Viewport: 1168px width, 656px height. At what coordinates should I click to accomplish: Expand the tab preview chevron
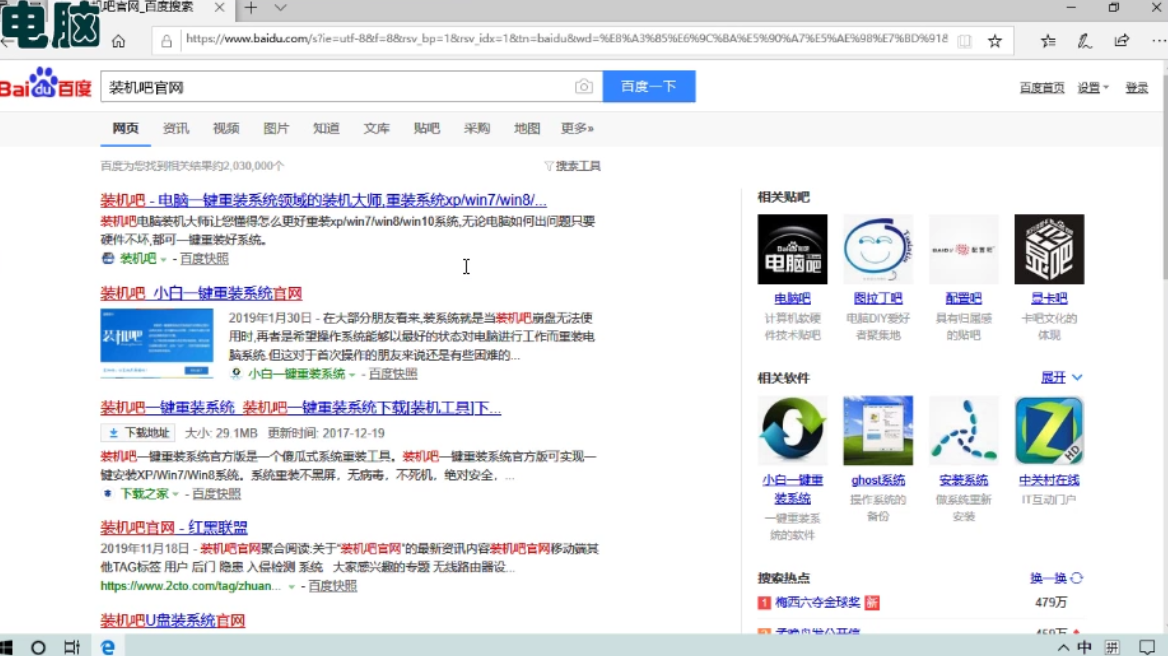[x=280, y=7]
